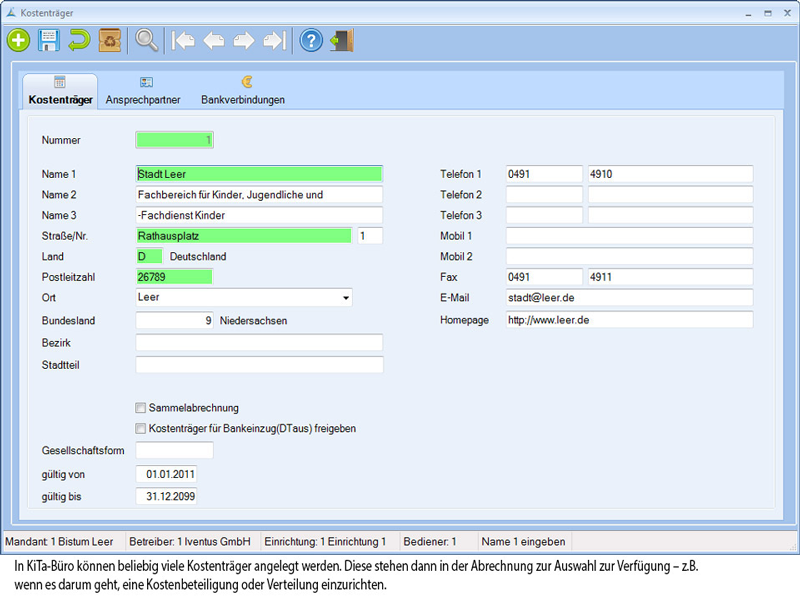Open search with the magnifying glass icon
This screenshot has height=600, width=800.
pyautogui.click(x=147, y=40)
